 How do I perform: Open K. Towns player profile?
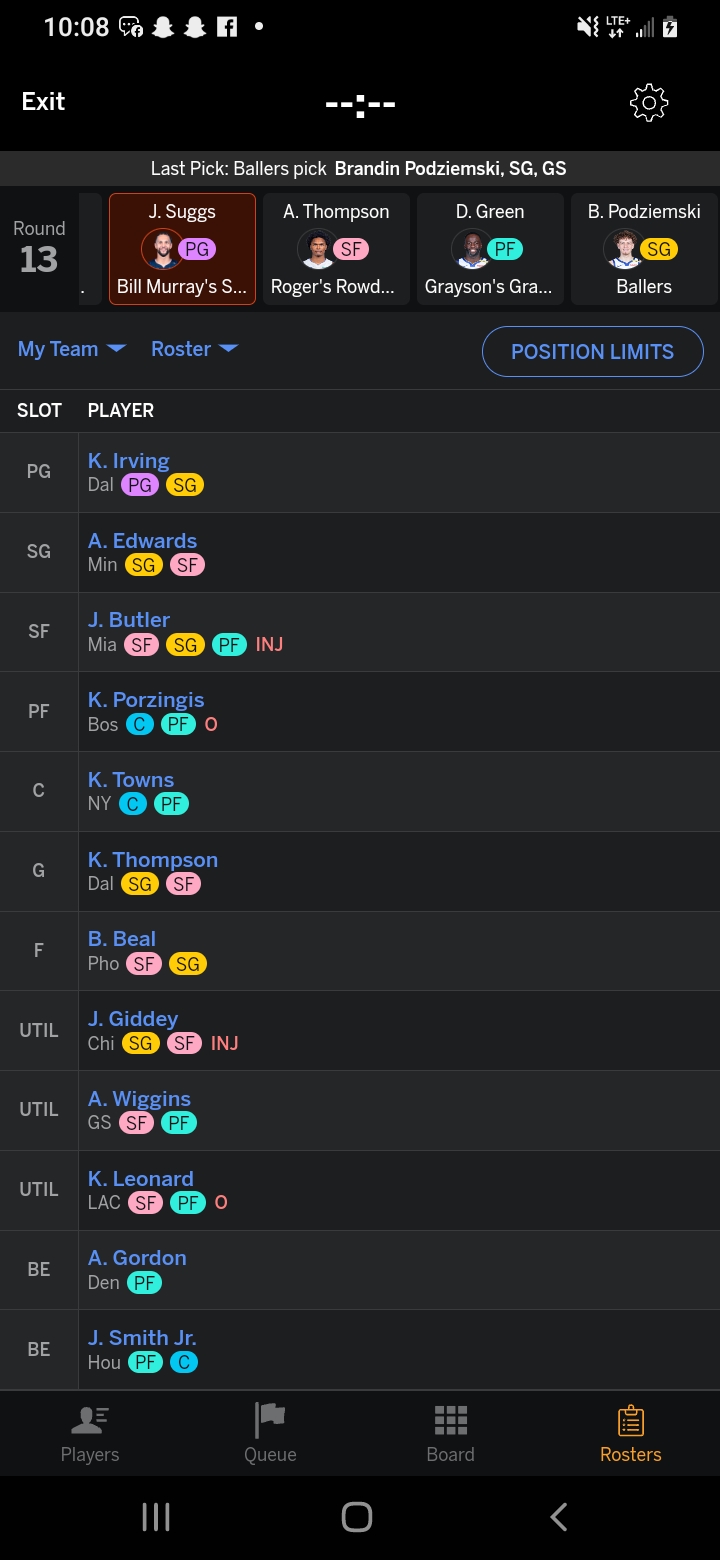[131, 780]
